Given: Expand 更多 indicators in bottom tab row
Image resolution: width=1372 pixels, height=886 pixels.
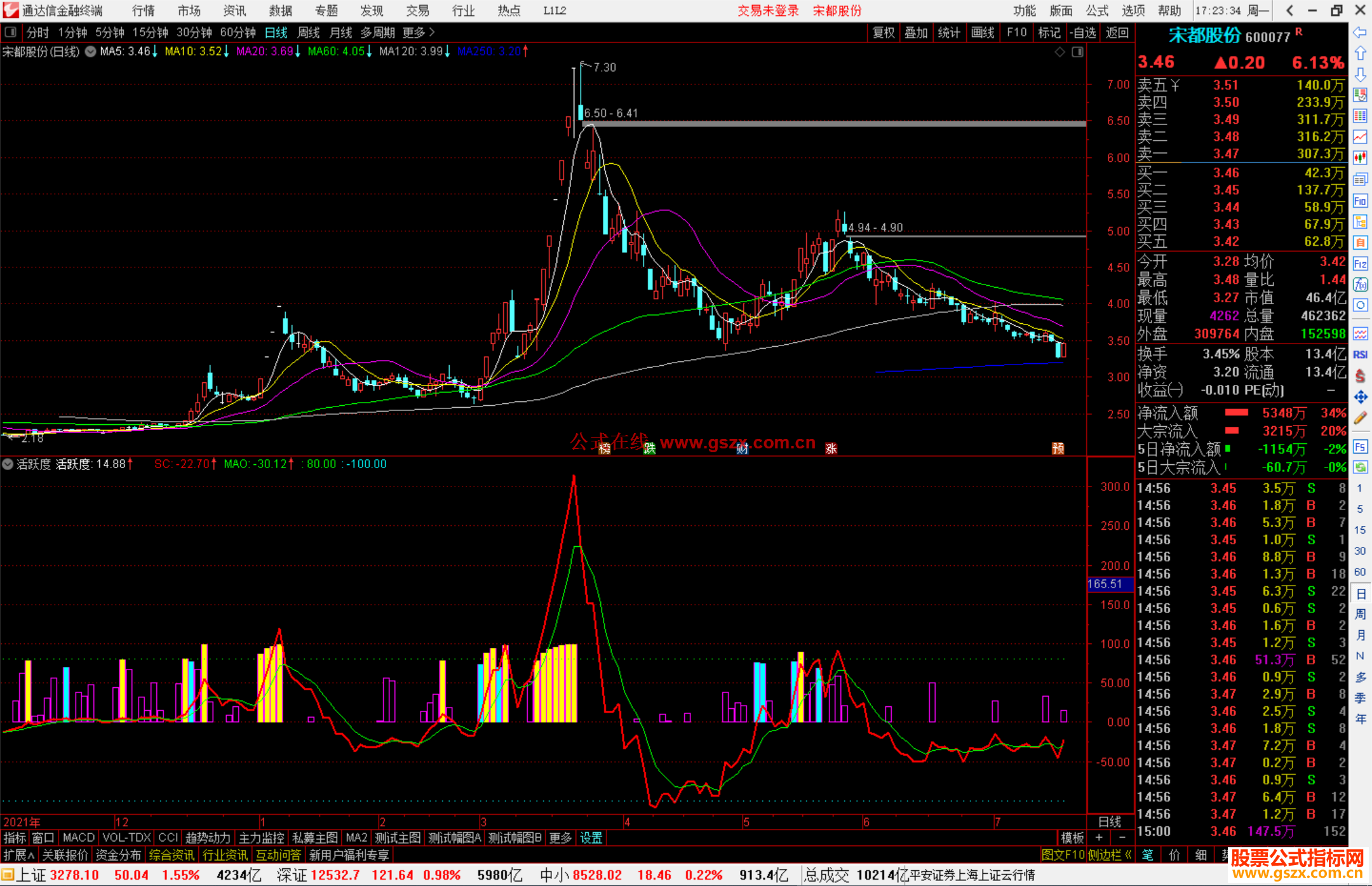Looking at the screenshot, I should (561, 838).
